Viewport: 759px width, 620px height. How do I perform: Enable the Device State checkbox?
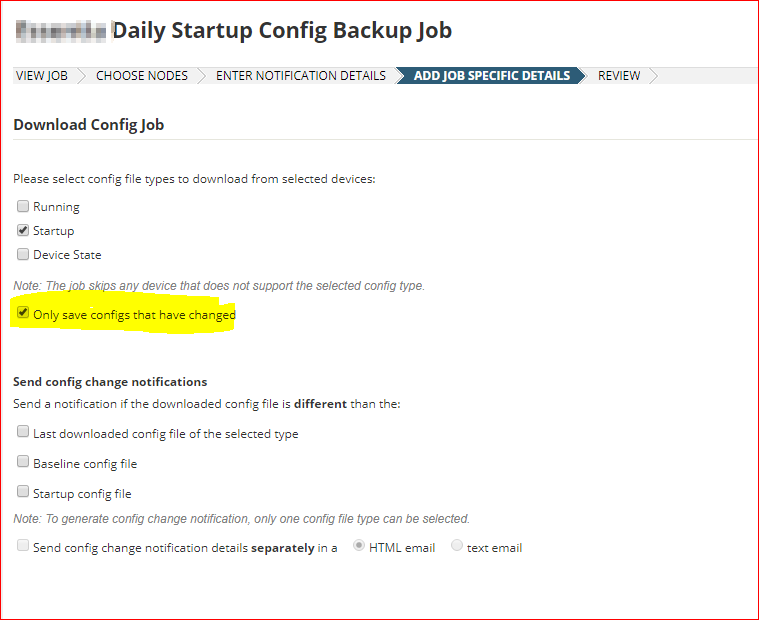[23, 254]
